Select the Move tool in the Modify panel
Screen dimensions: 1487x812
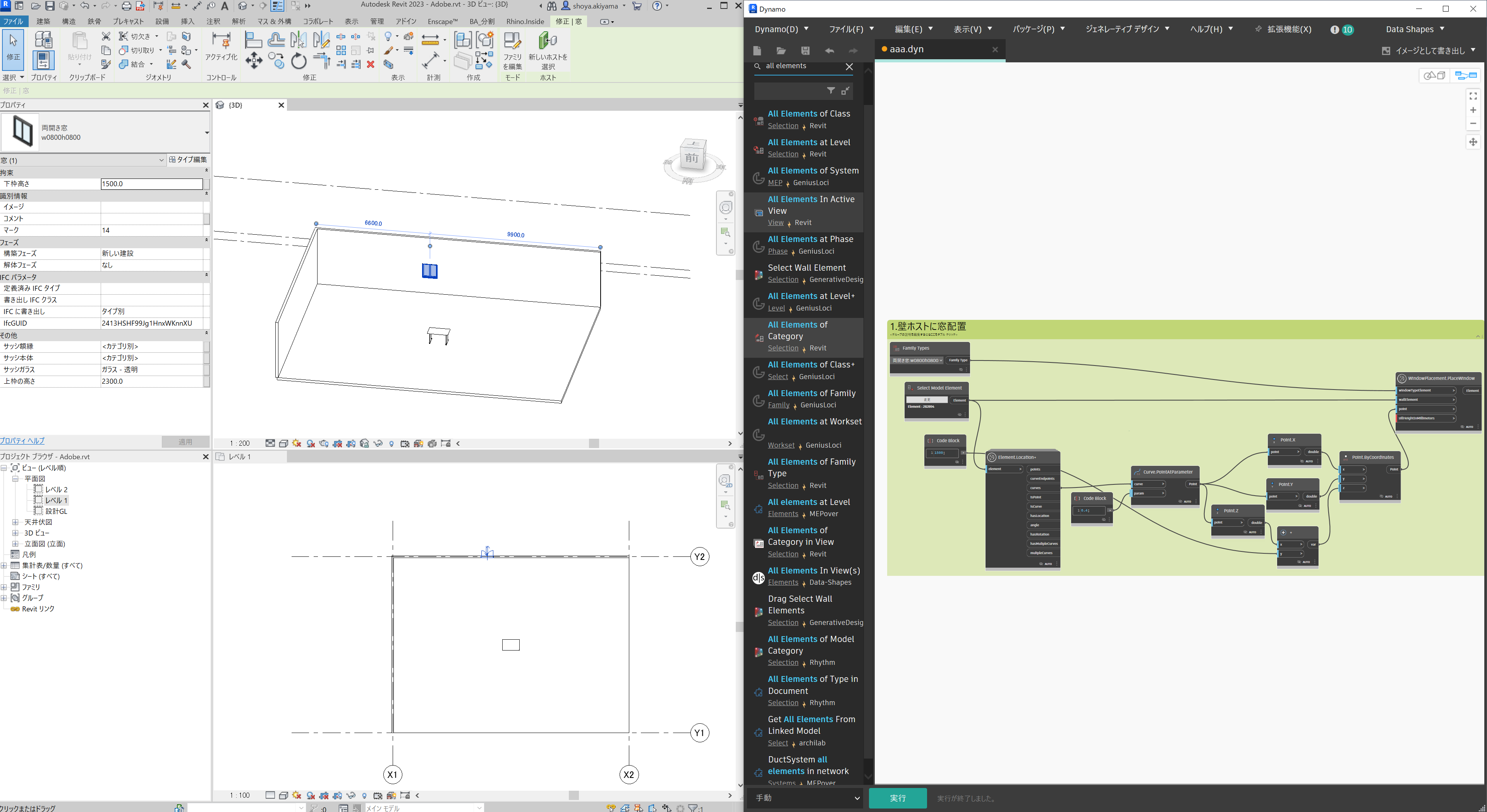click(x=253, y=60)
